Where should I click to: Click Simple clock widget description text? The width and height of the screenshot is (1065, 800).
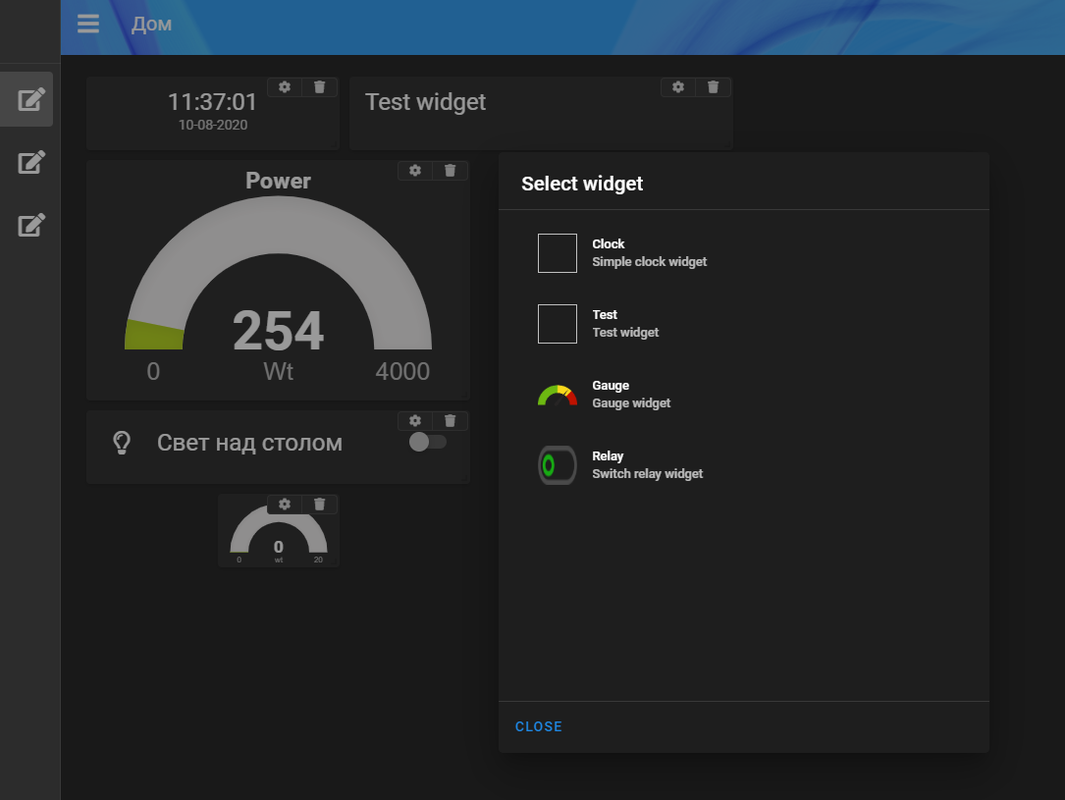click(x=649, y=262)
